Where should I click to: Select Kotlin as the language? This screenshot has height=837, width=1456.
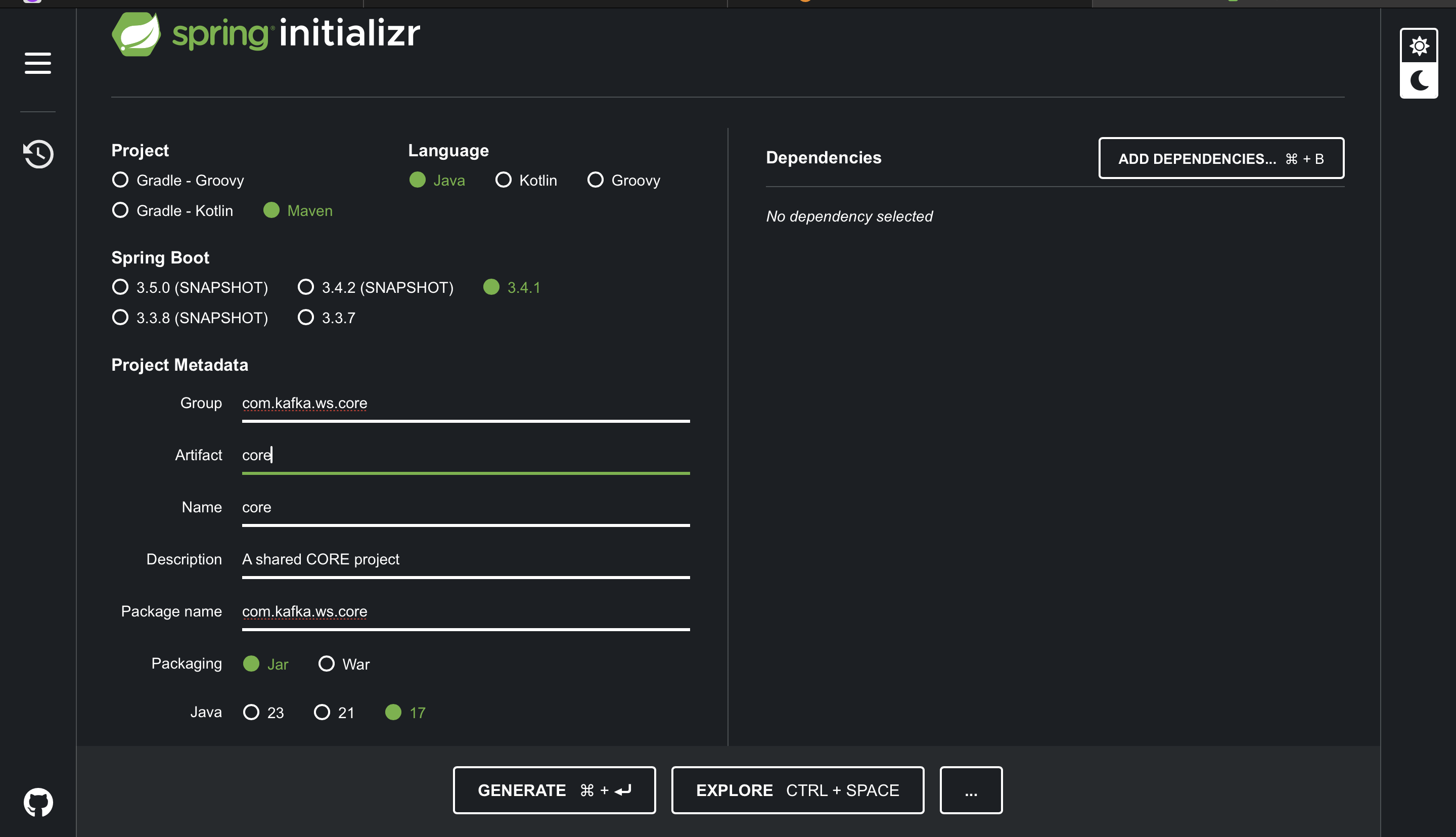point(504,180)
